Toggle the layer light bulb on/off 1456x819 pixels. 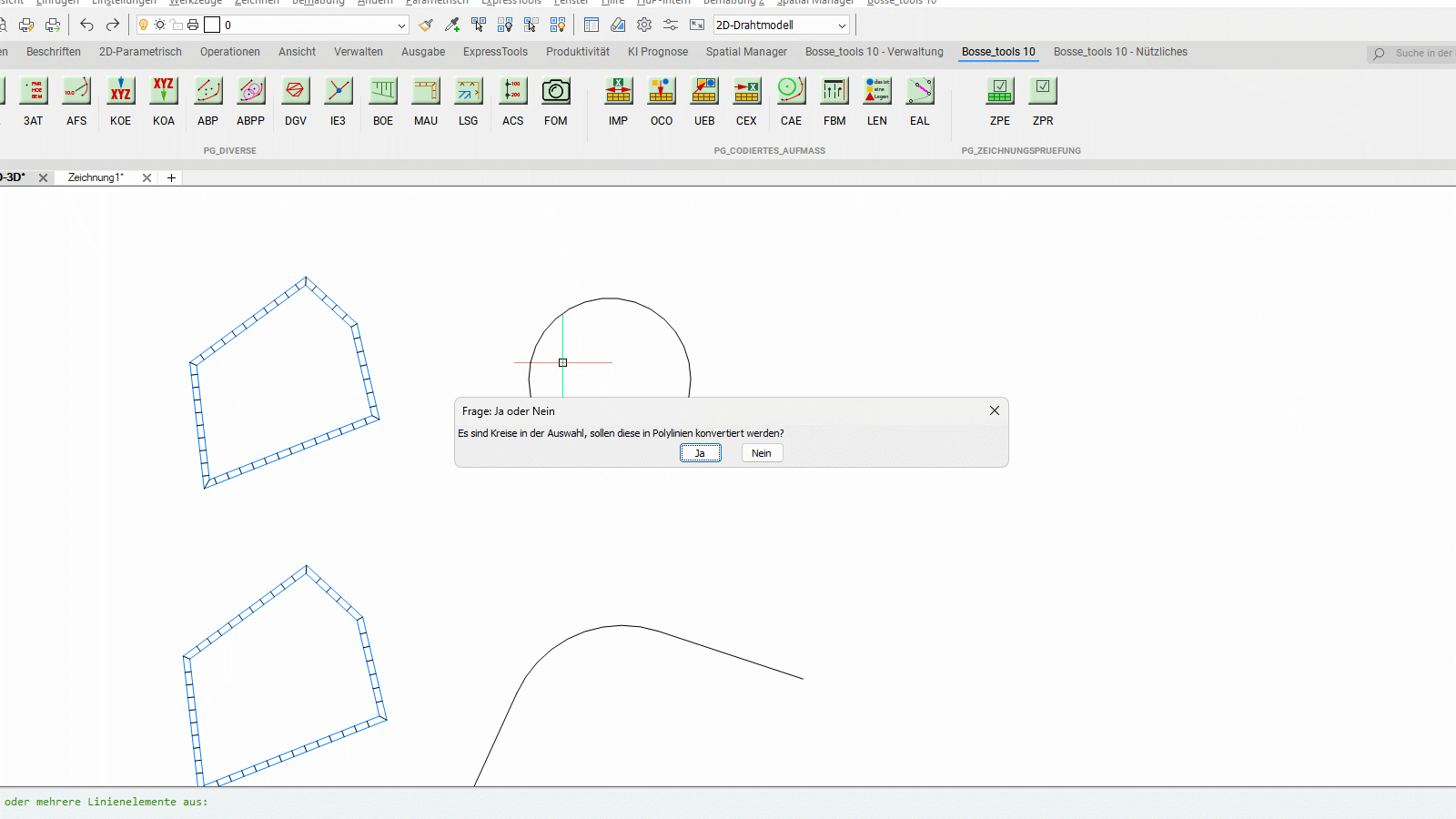(x=144, y=25)
